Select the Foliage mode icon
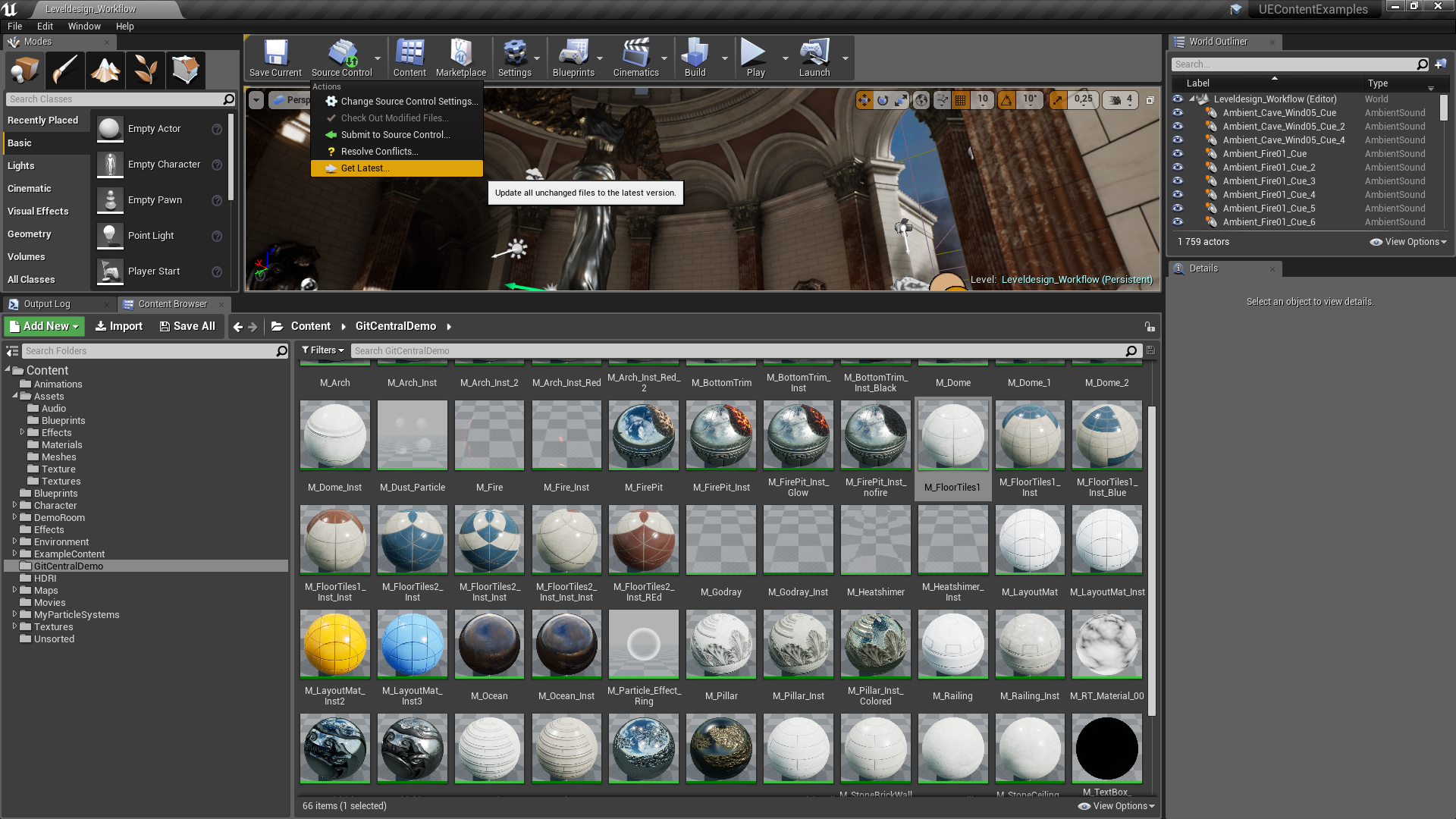The image size is (1456, 819). click(x=146, y=70)
